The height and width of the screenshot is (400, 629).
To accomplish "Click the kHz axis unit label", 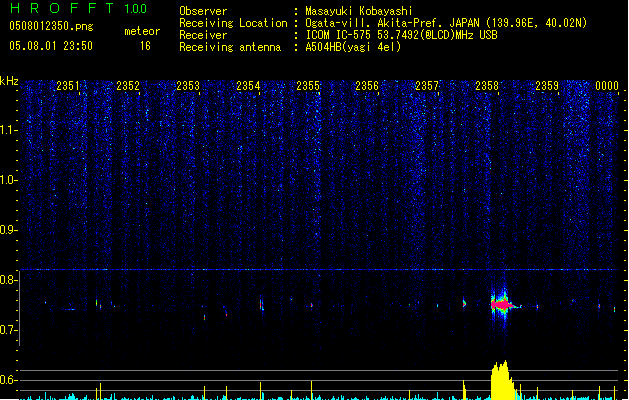I will [x=9, y=81].
